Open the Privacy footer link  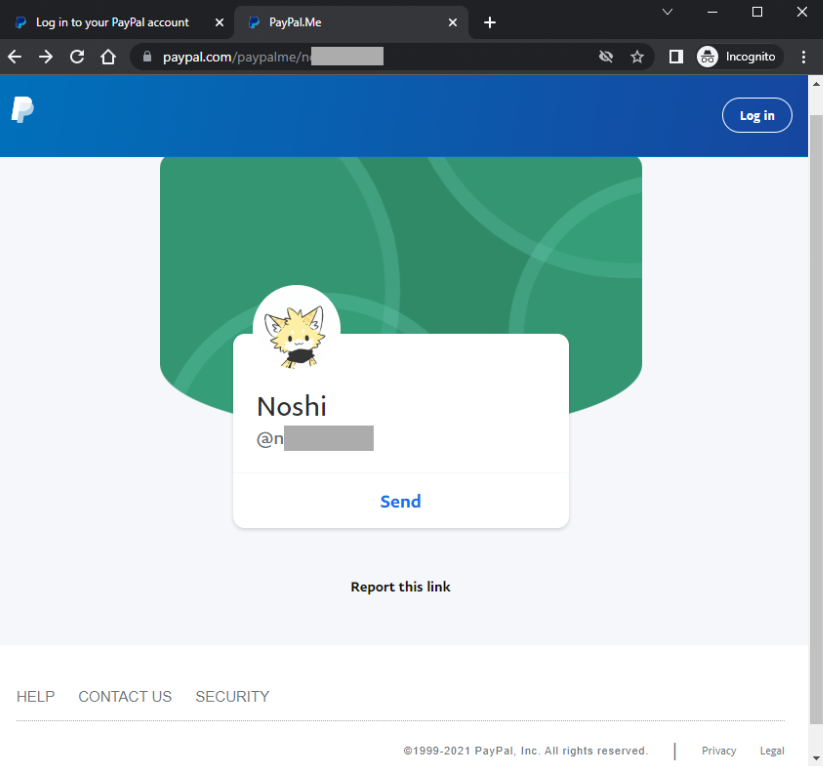click(x=719, y=751)
